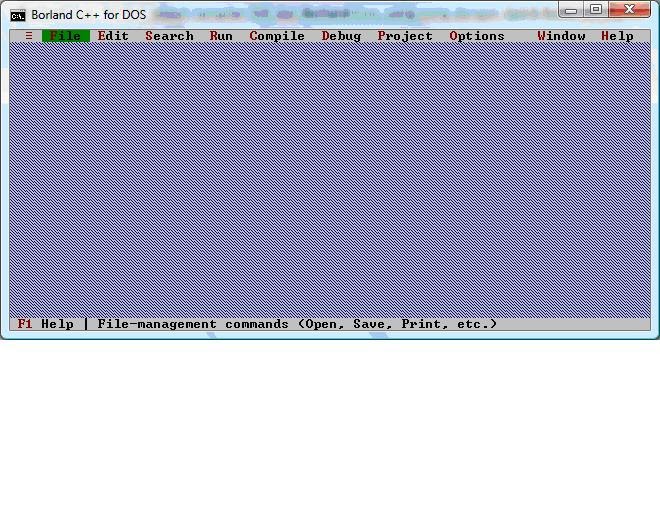Open the Debug menu
This screenshot has height=505, width=660.
pos(341,36)
